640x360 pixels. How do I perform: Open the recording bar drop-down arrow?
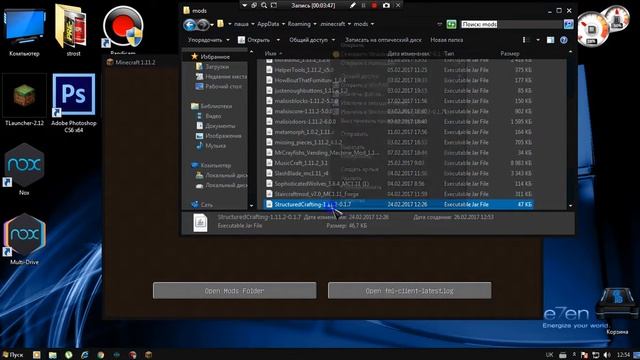pos(244,5)
